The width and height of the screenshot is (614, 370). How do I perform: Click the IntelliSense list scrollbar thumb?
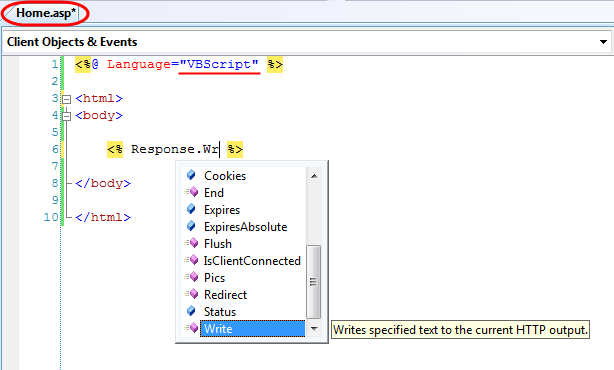pos(313,282)
